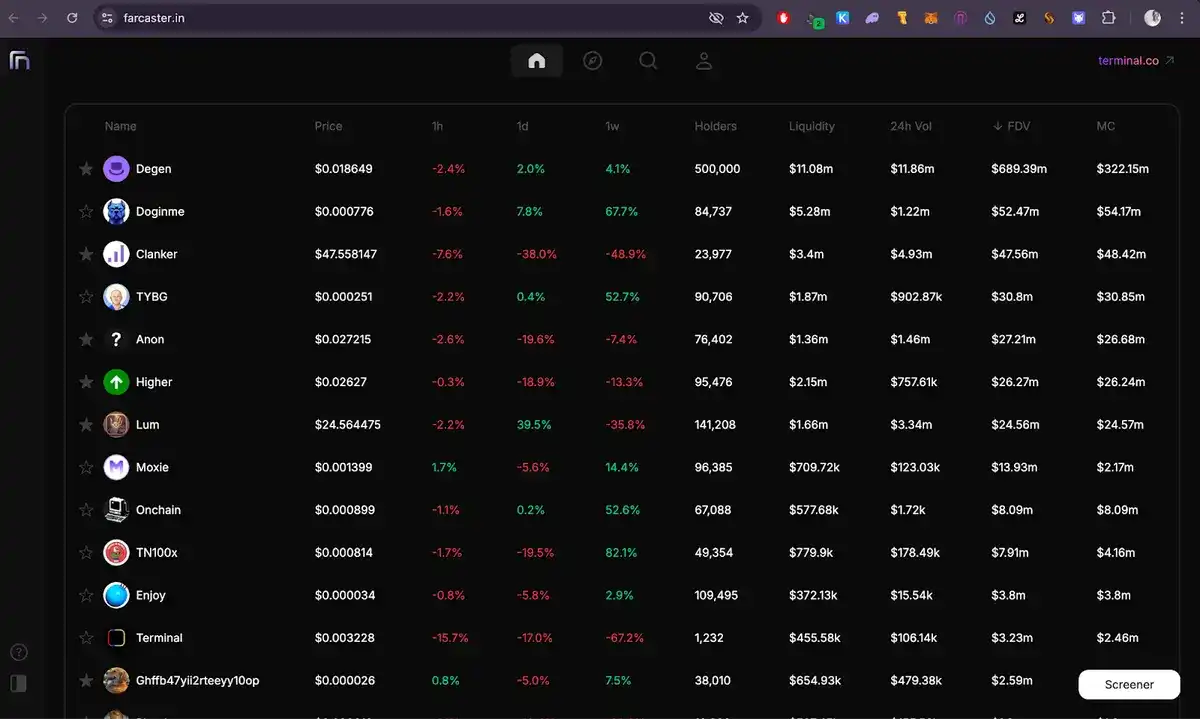Open the MetaMask fox extension

931,18
